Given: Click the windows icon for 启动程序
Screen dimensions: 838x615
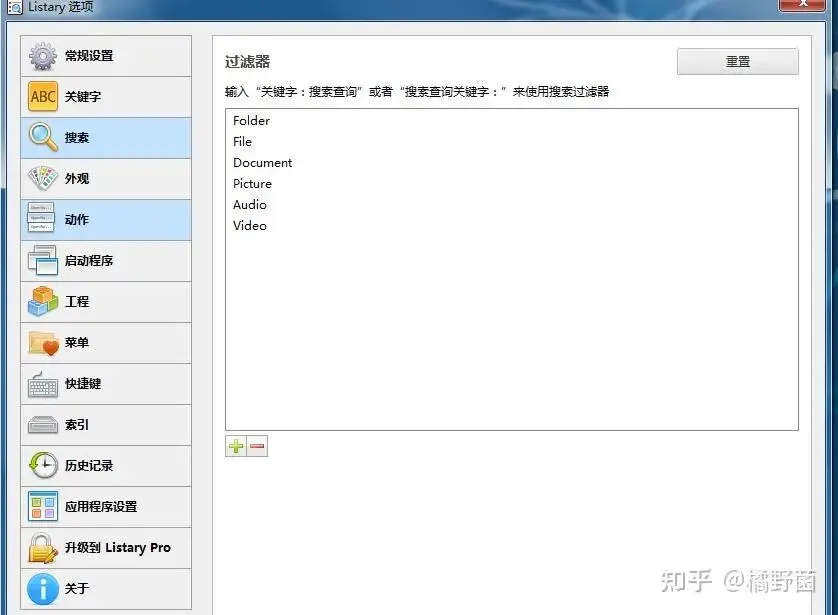Looking at the screenshot, I should coord(43,260).
